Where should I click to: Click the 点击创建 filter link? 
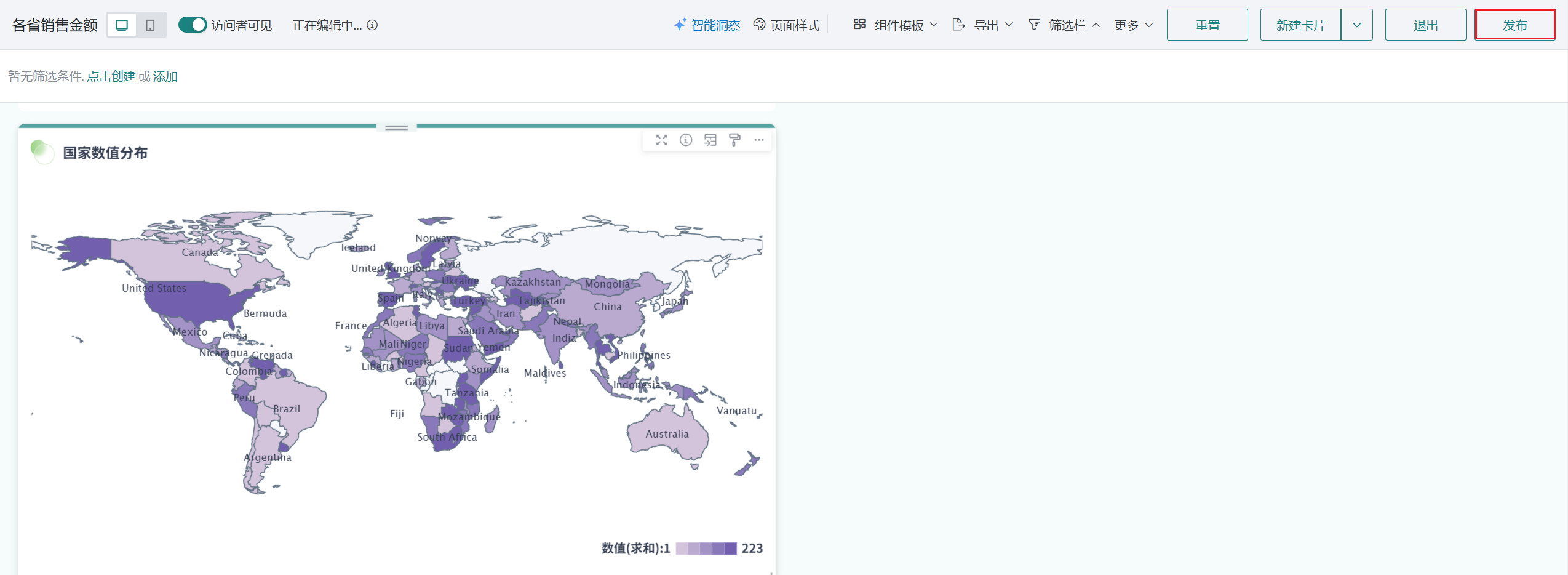pyautogui.click(x=111, y=76)
